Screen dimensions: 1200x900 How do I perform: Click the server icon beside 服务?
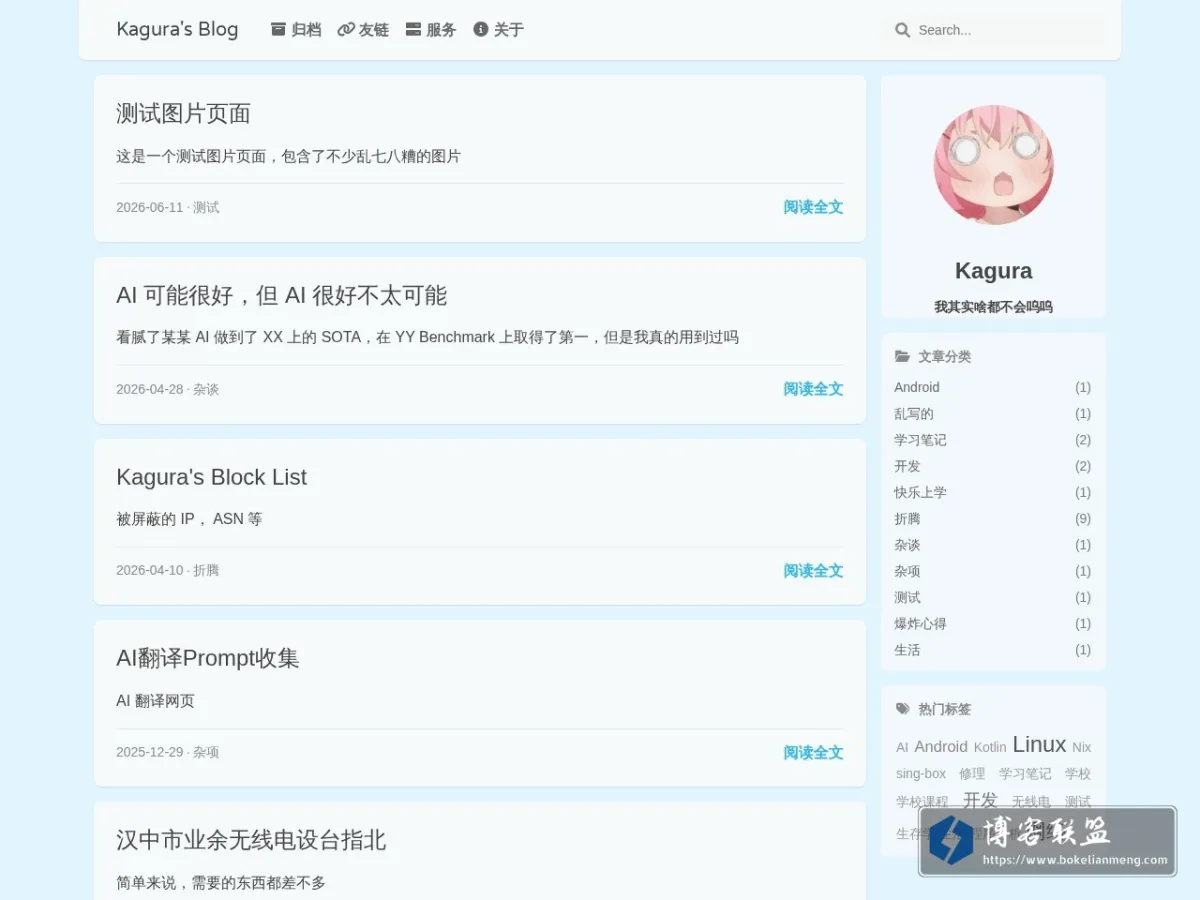coord(413,29)
